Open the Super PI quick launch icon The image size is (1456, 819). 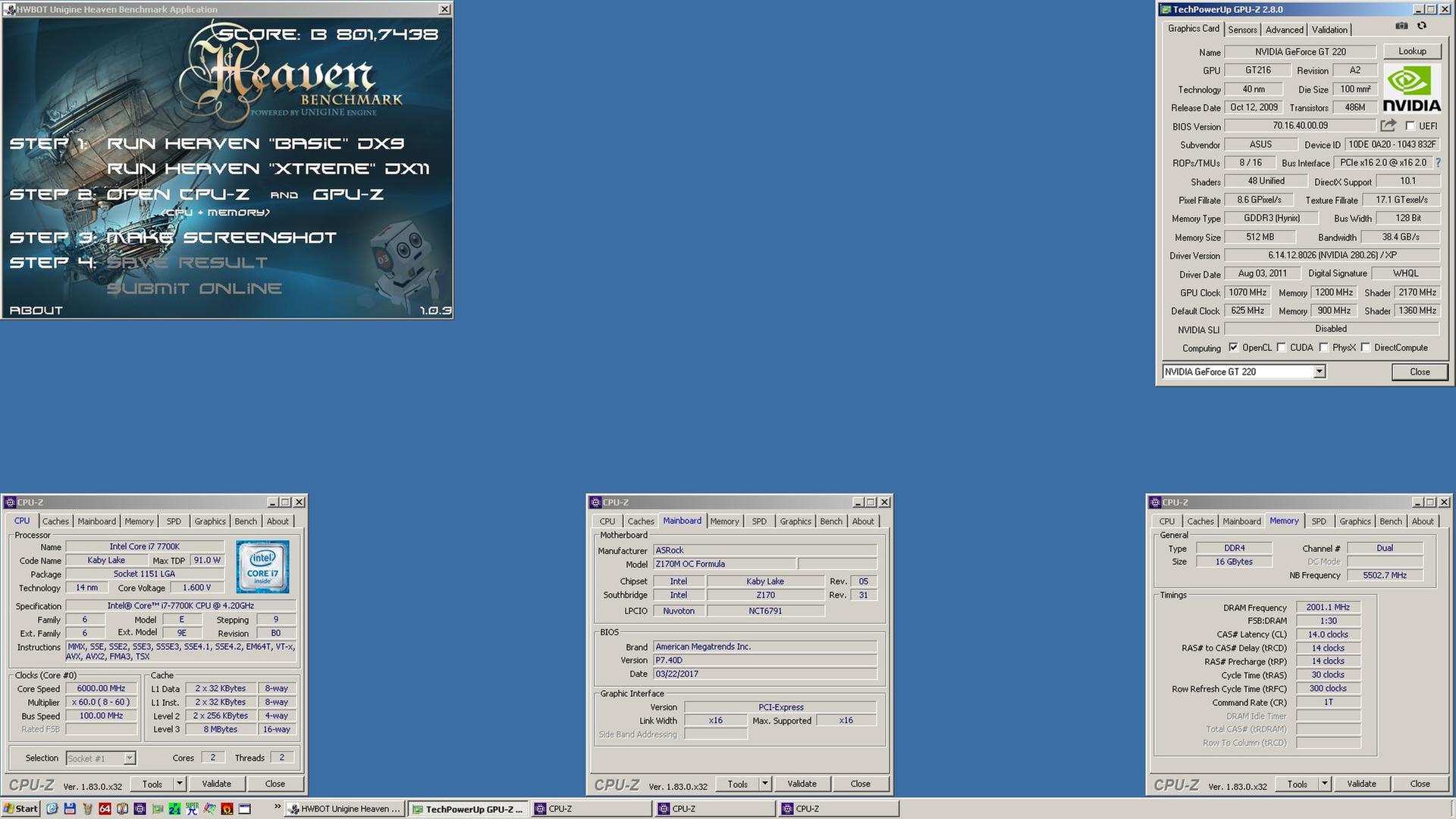(192, 808)
